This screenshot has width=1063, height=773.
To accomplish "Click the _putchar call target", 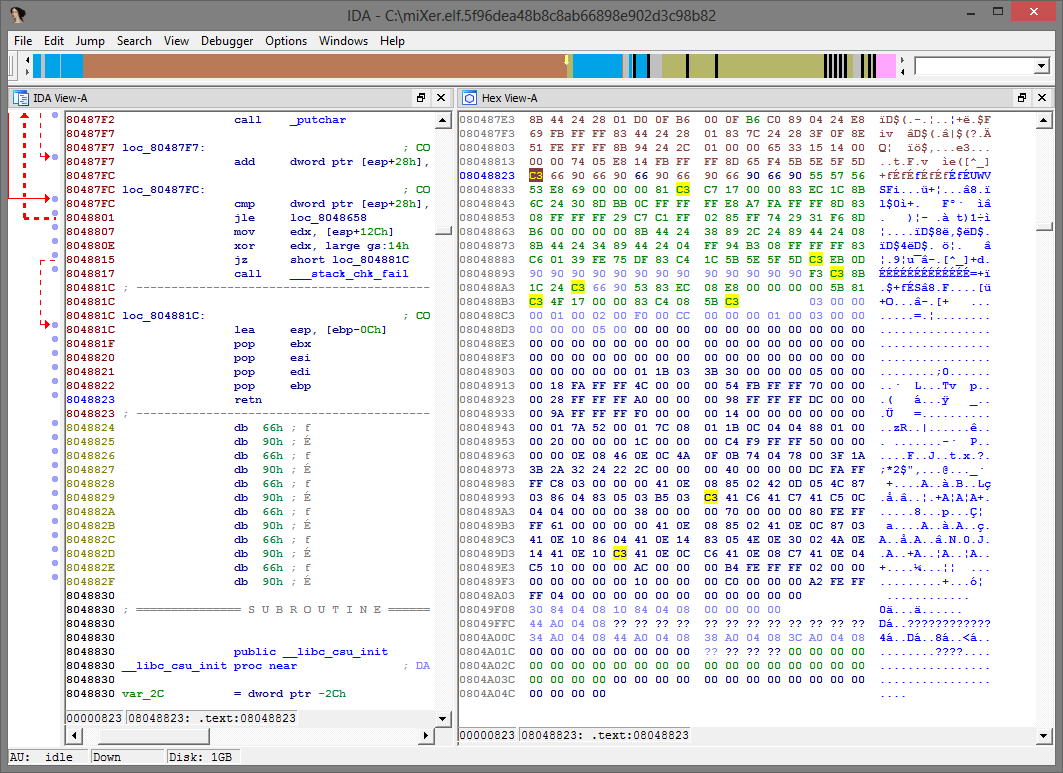I will click(x=318, y=120).
